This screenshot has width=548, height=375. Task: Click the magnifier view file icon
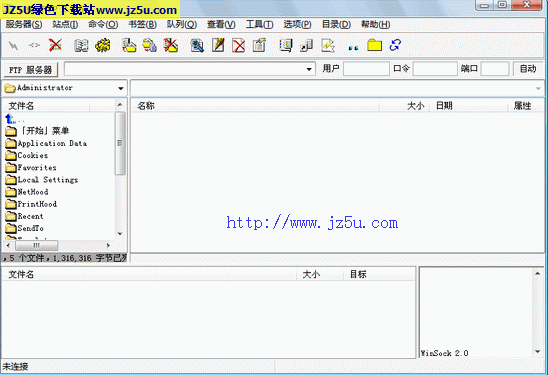tap(197, 45)
